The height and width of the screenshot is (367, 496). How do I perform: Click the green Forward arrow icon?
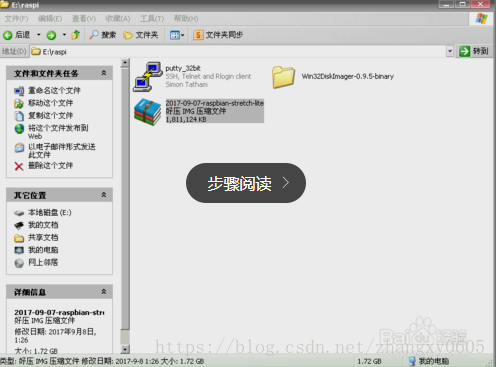[51, 35]
